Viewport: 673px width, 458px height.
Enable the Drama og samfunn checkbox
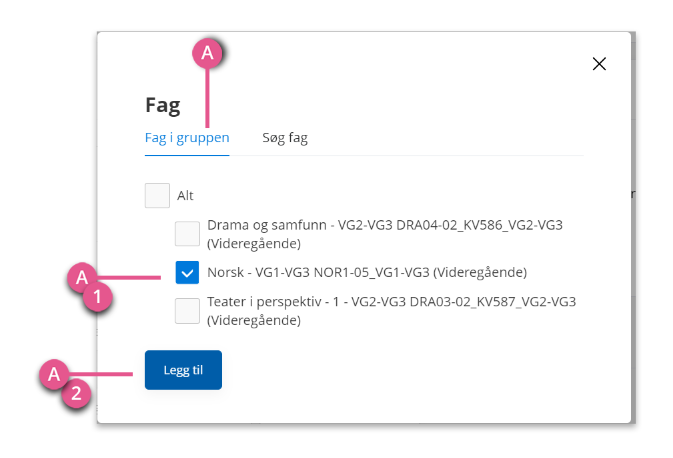187,234
